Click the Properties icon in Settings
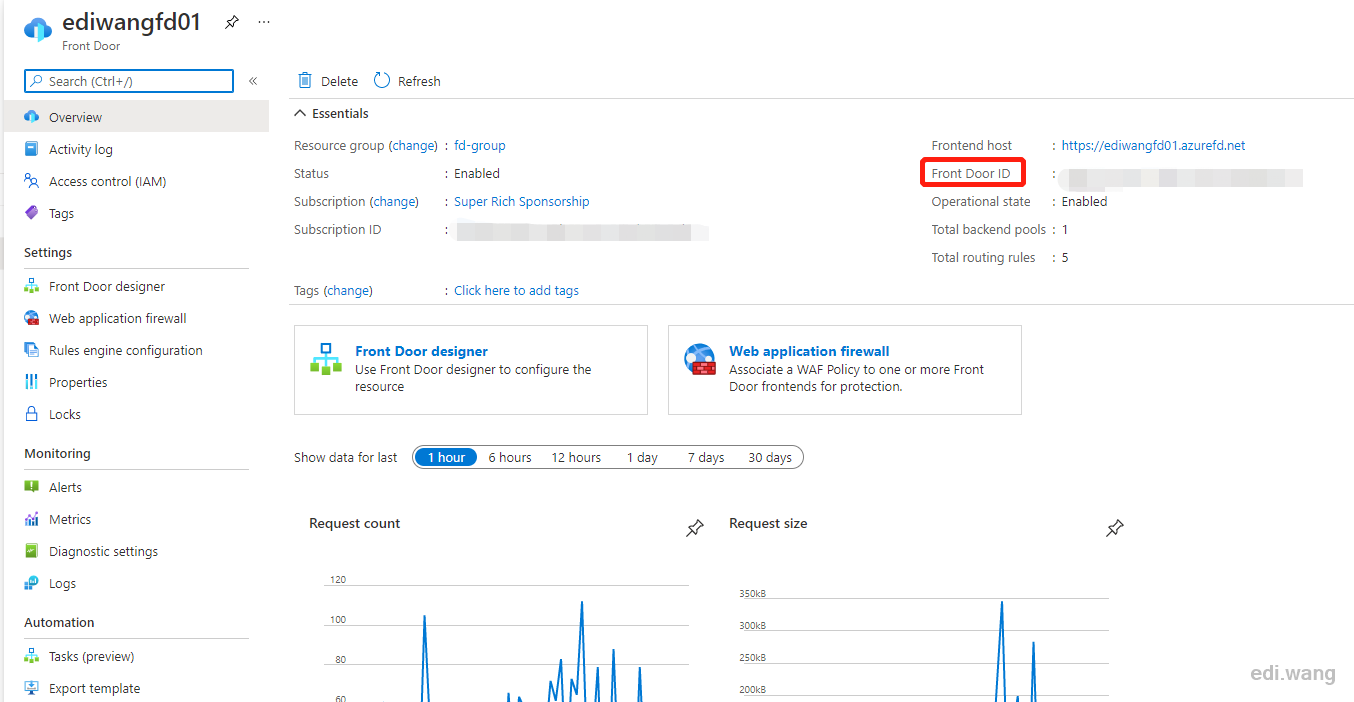 tap(31, 382)
